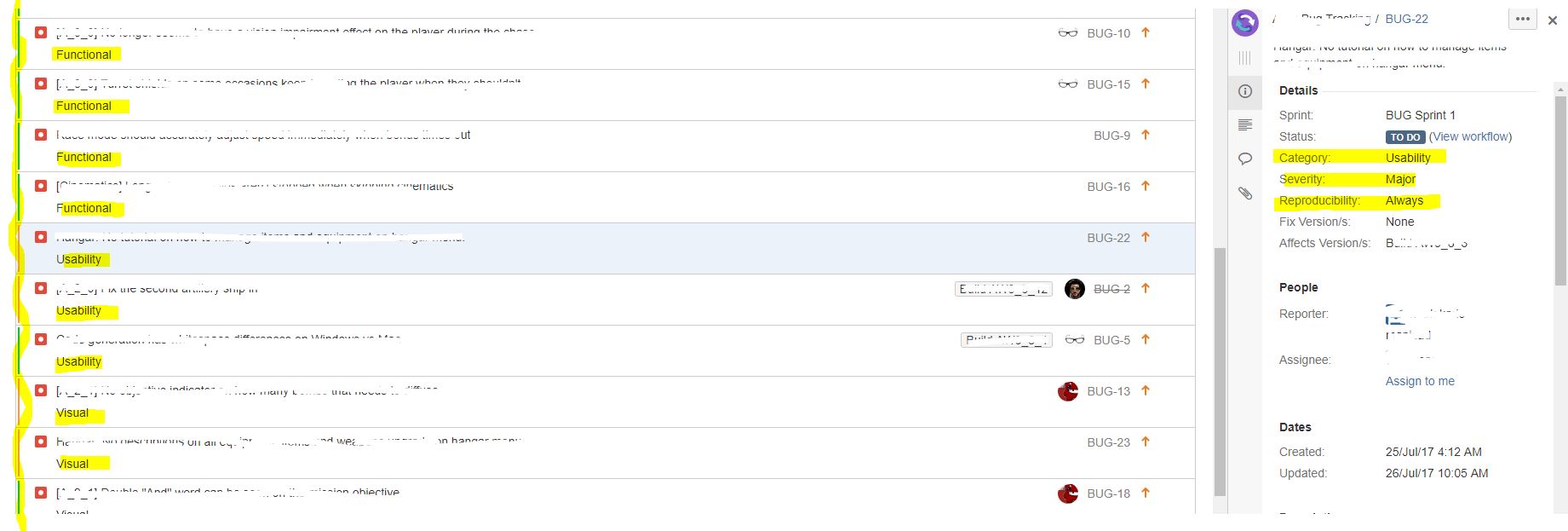Image resolution: width=1568 pixels, height=531 pixels.
Task: Click the red assignee avatar on BUG-13 row
Action: 1068,391
